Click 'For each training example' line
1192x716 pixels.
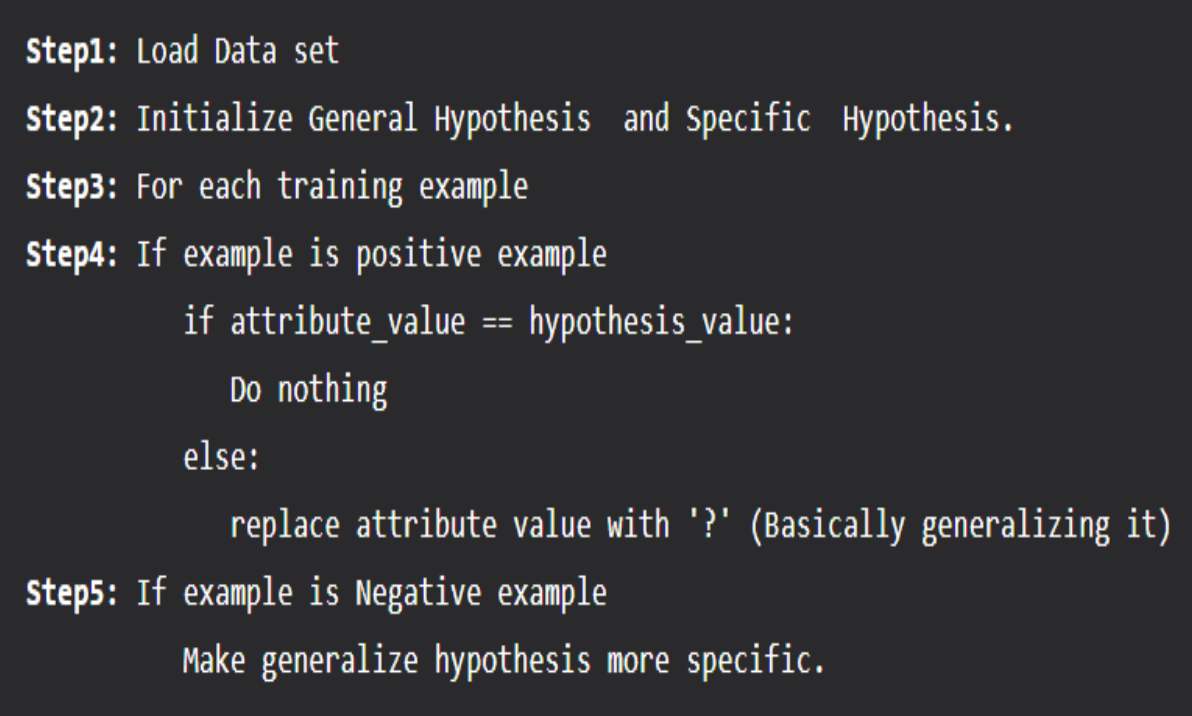pyautogui.click(x=332, y=188)
